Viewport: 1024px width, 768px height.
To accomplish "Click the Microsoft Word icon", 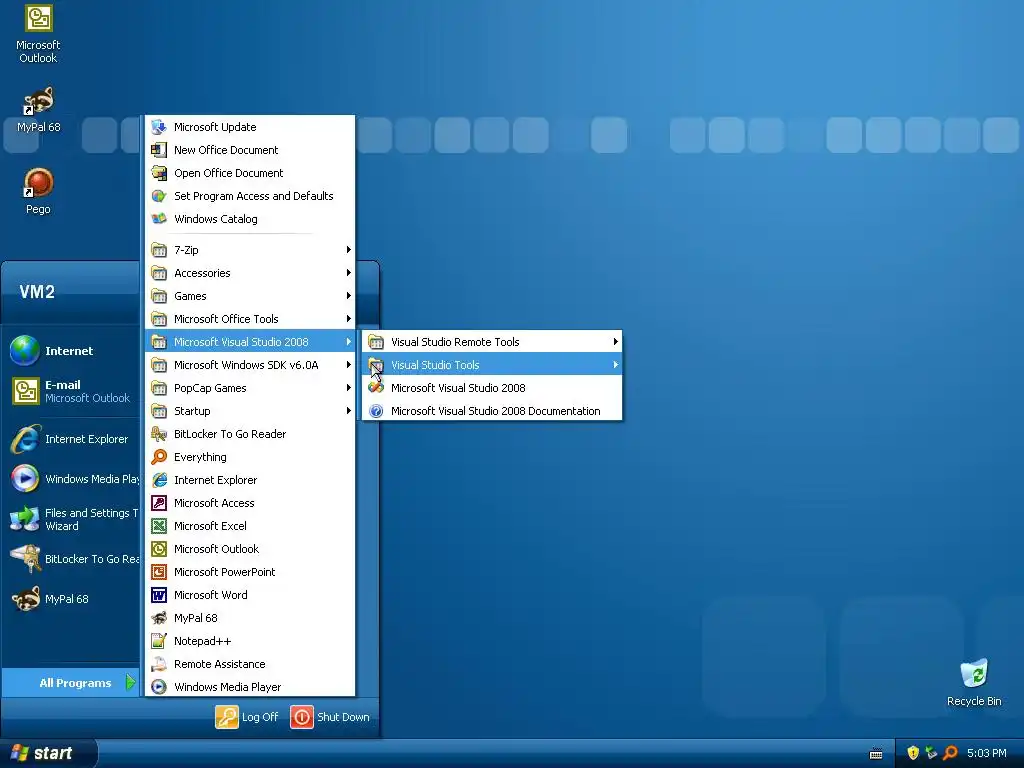I will click(159, 595).
